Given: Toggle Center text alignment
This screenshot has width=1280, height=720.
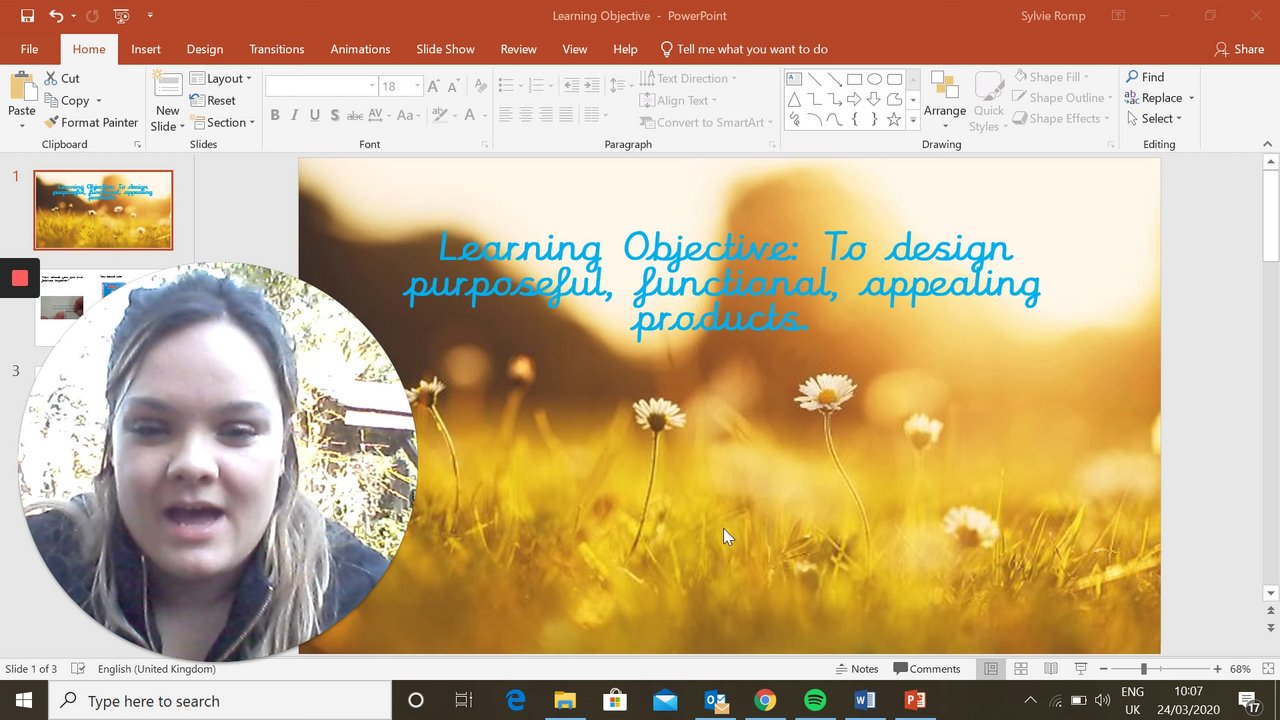Looking at the screenshot, I should coord(526,116).
